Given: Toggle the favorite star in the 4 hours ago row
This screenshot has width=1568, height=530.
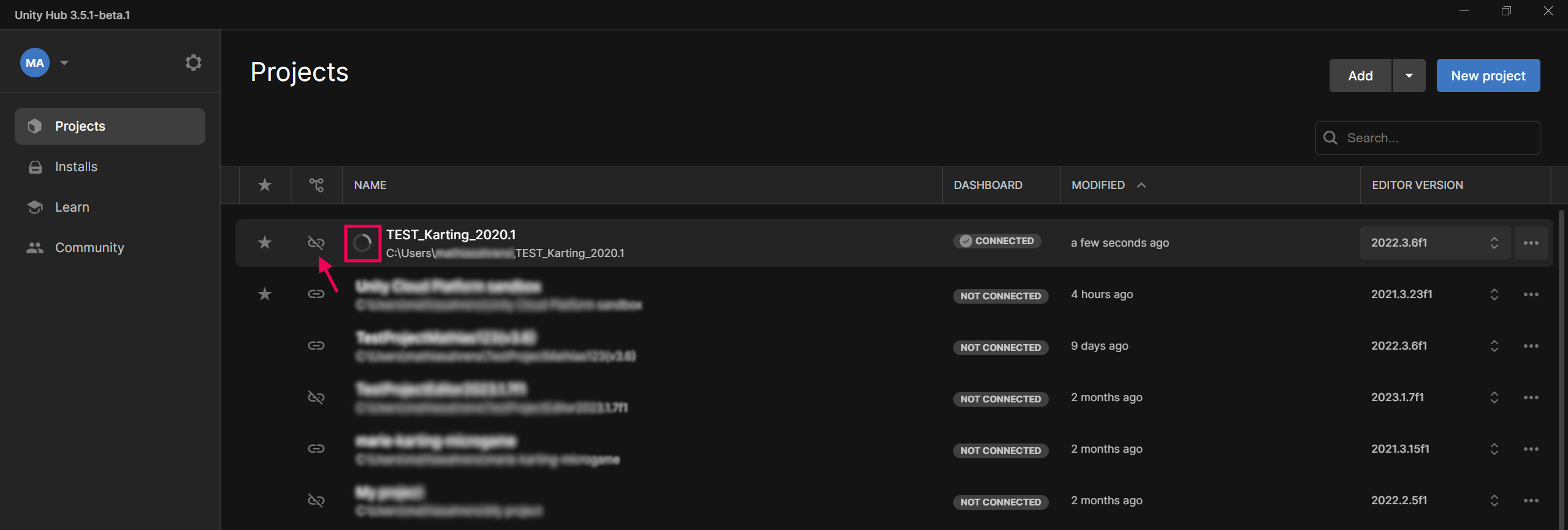Looking at the screenshot, I should (265, 294).
